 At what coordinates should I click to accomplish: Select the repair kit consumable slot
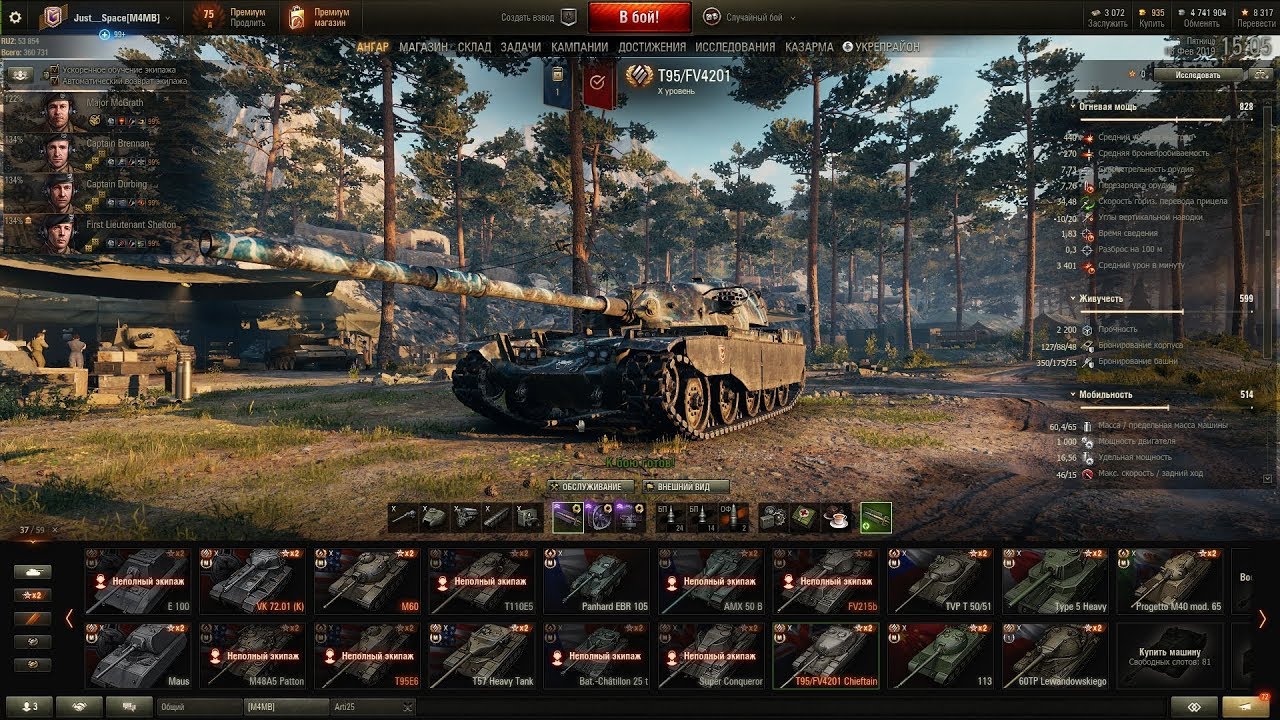[774, 517]
